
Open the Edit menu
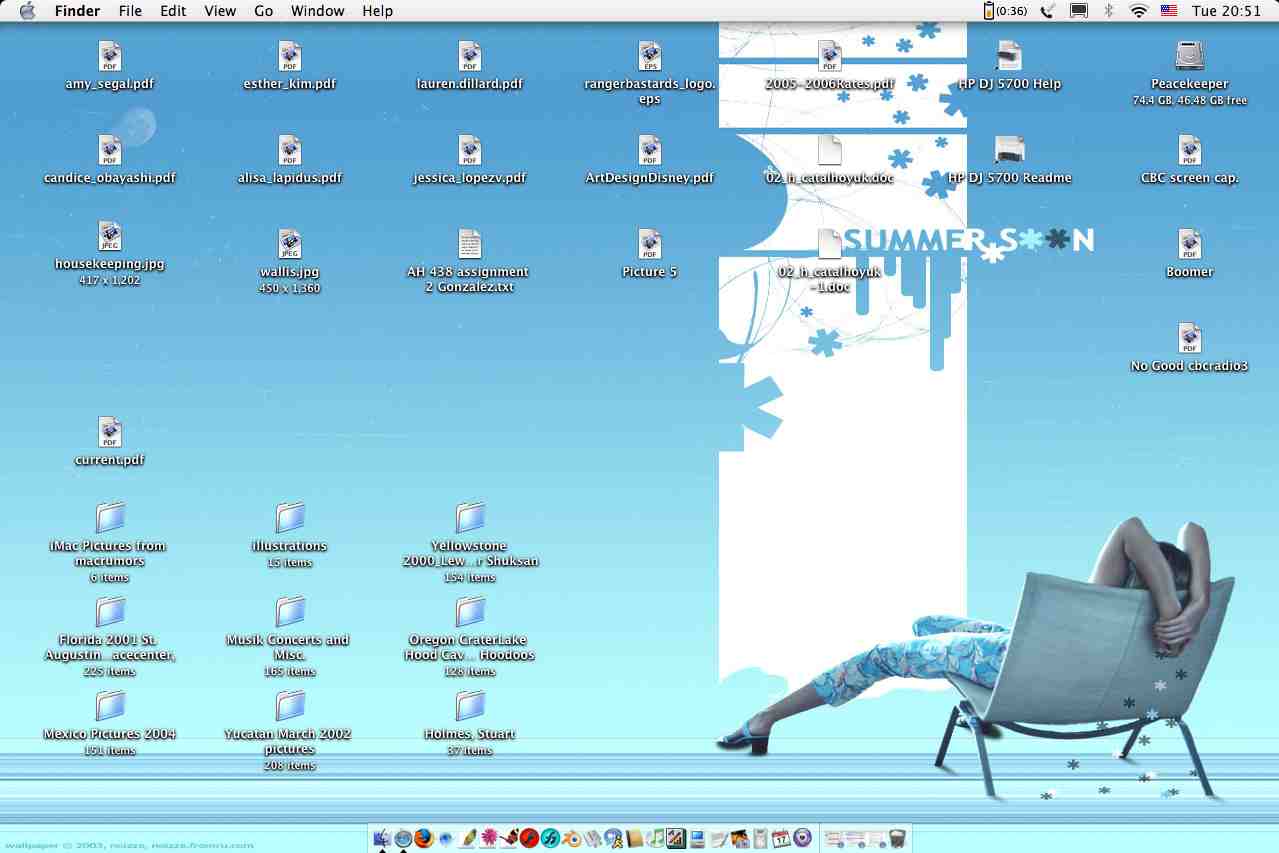tap(173, 11)
